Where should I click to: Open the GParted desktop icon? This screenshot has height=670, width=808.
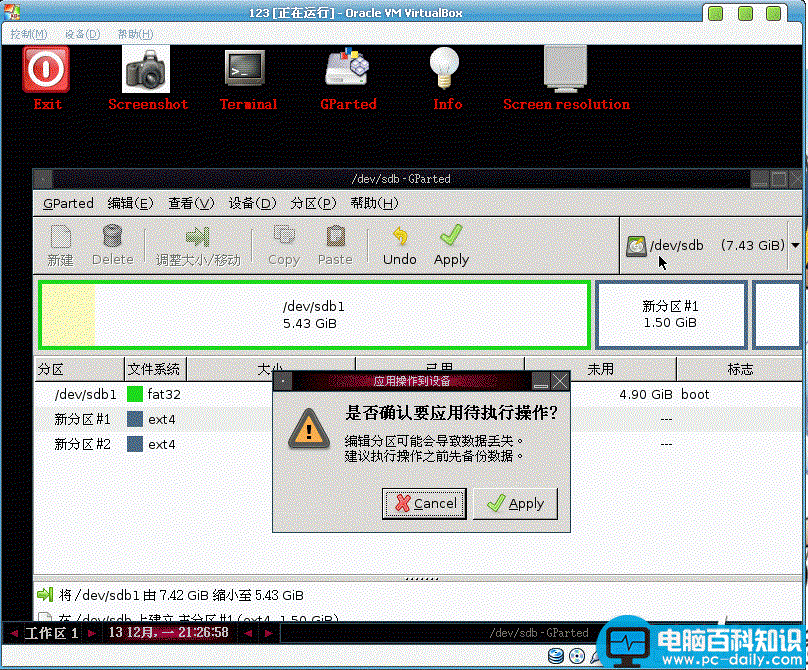click(347, 70)
